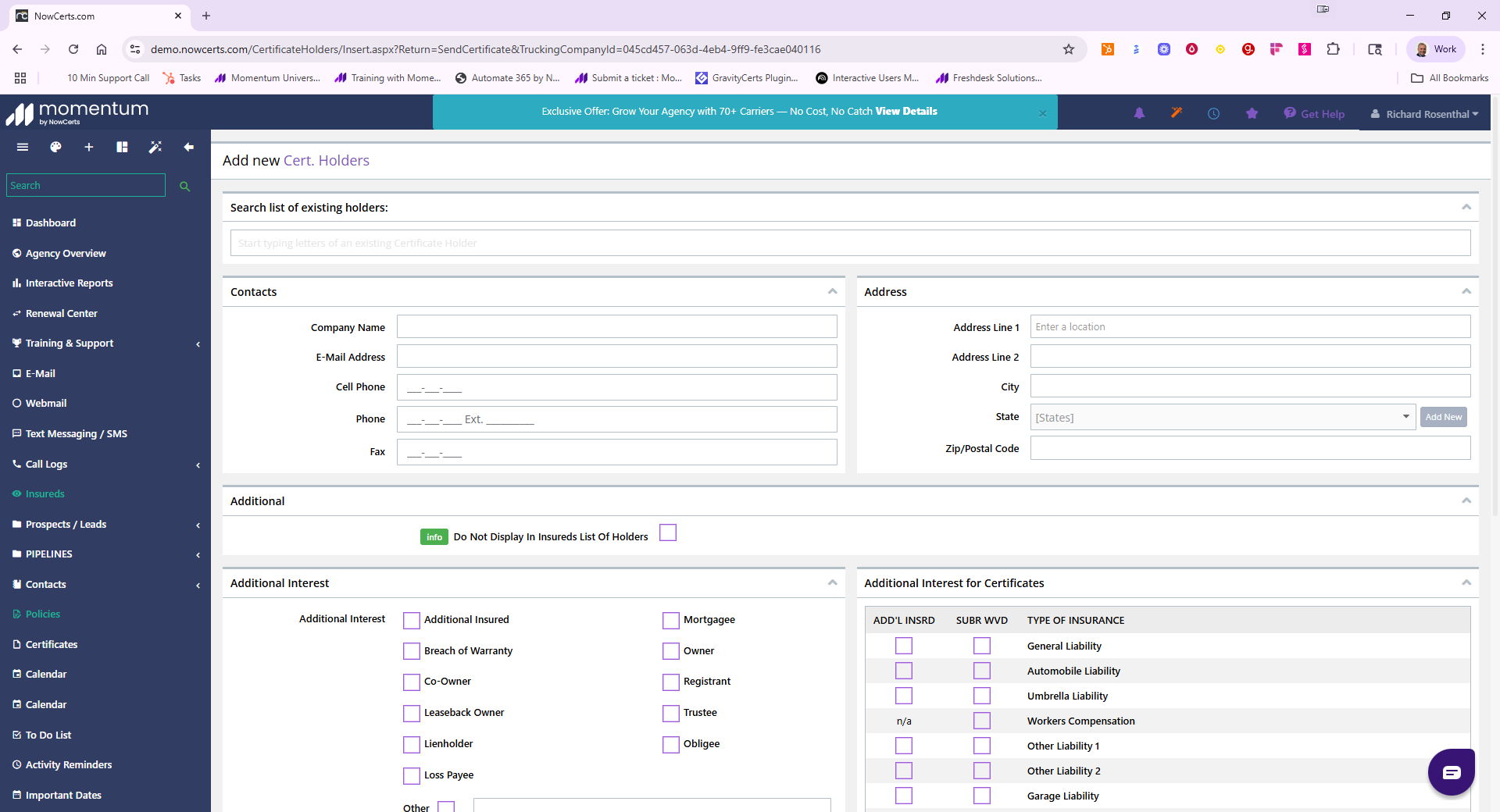
Task: Click the existing Certificate Holder search field
Action: [850, 243]
